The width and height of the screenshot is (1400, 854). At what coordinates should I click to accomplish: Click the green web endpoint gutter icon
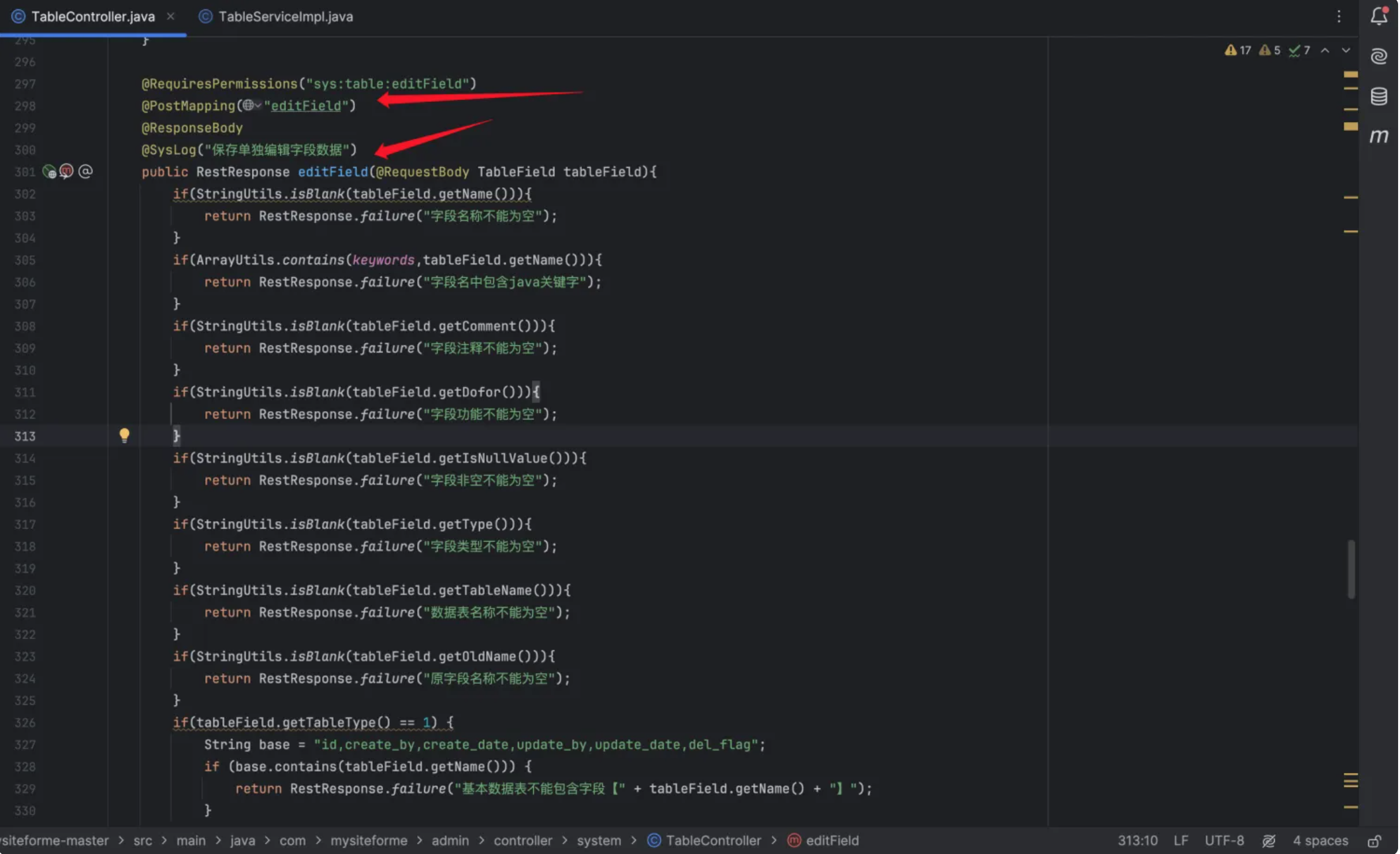[x=49, y=171]
